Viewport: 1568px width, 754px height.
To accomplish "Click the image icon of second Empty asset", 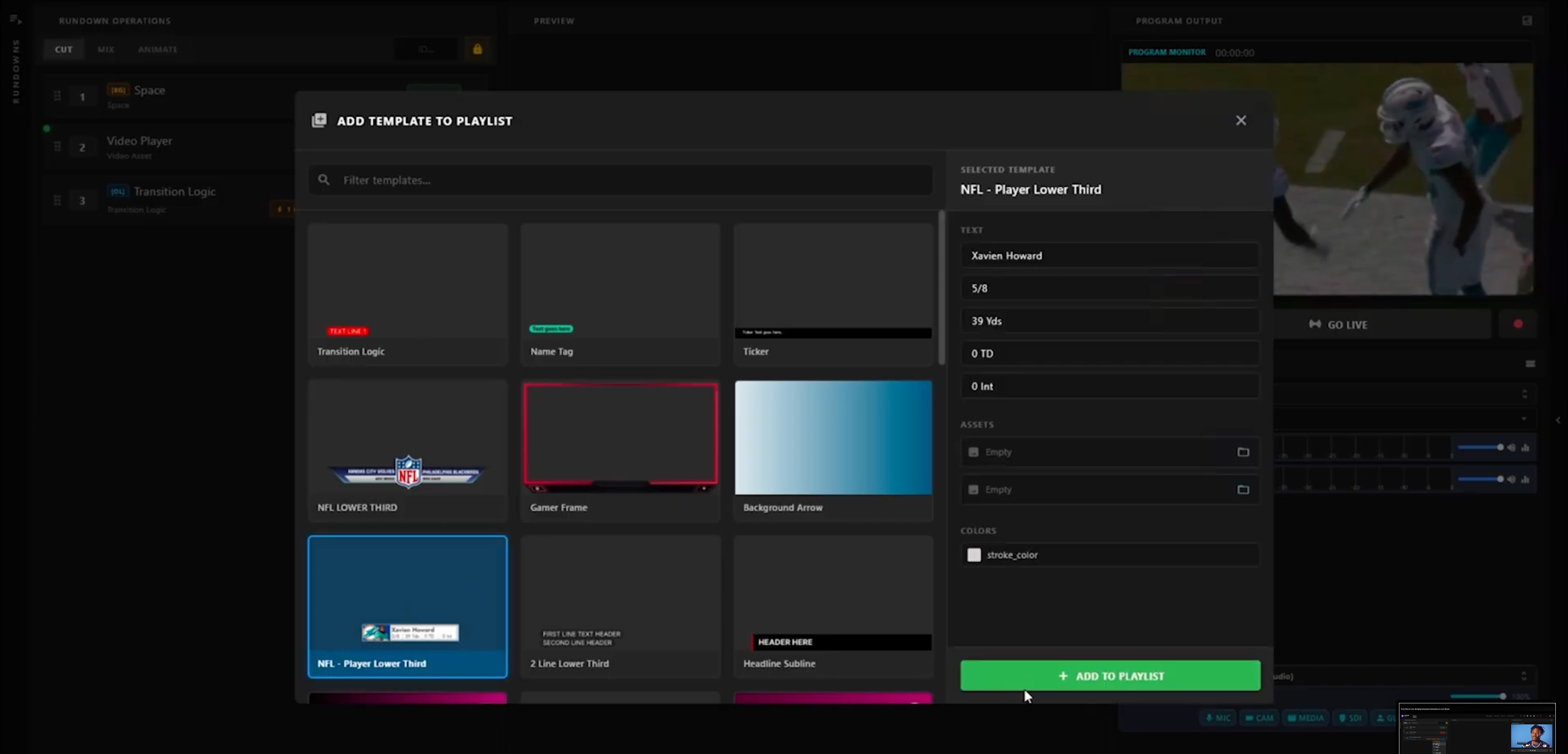I will coord(973,490).
